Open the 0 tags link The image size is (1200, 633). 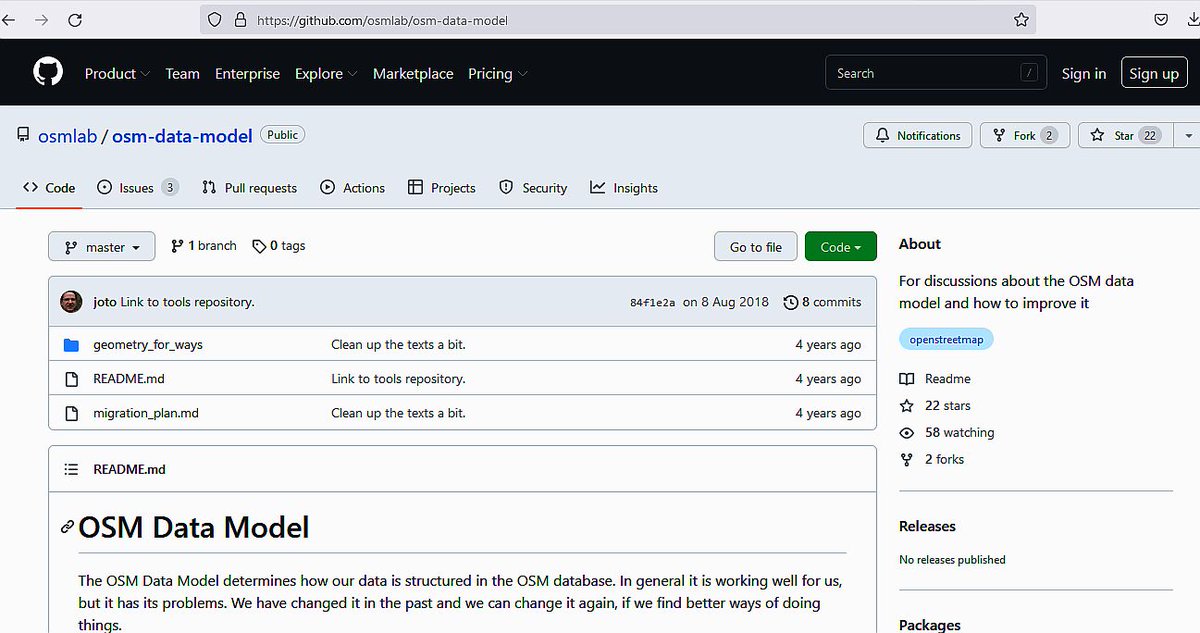tap(279, 246)
